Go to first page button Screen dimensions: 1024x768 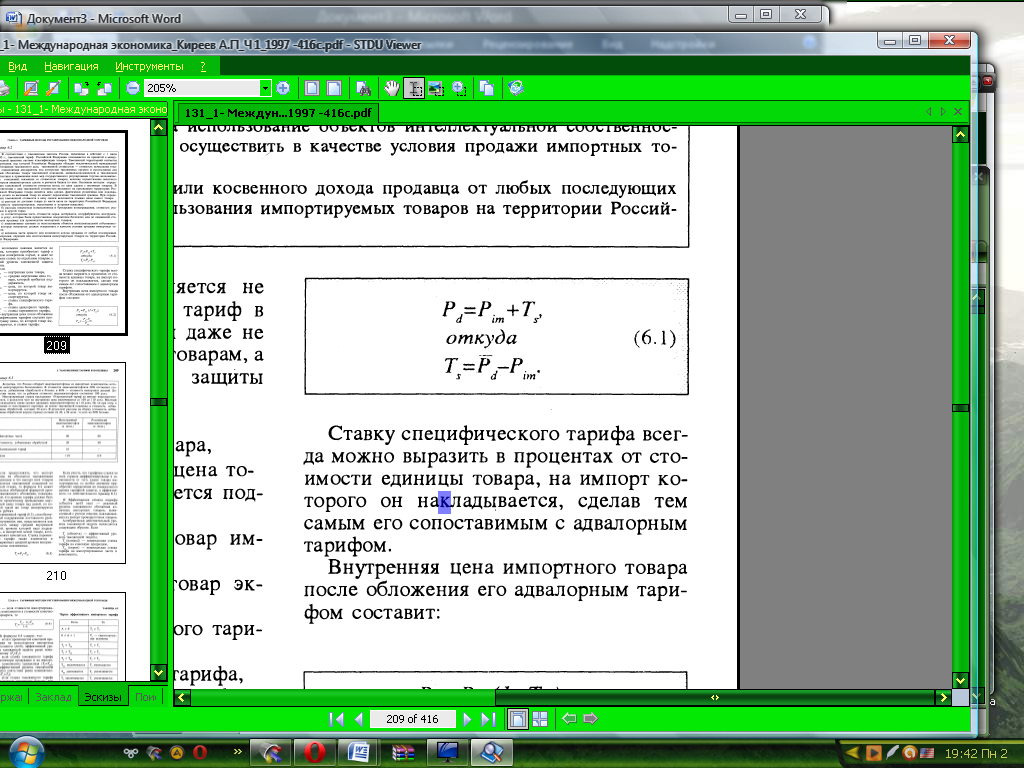point(337,719)
